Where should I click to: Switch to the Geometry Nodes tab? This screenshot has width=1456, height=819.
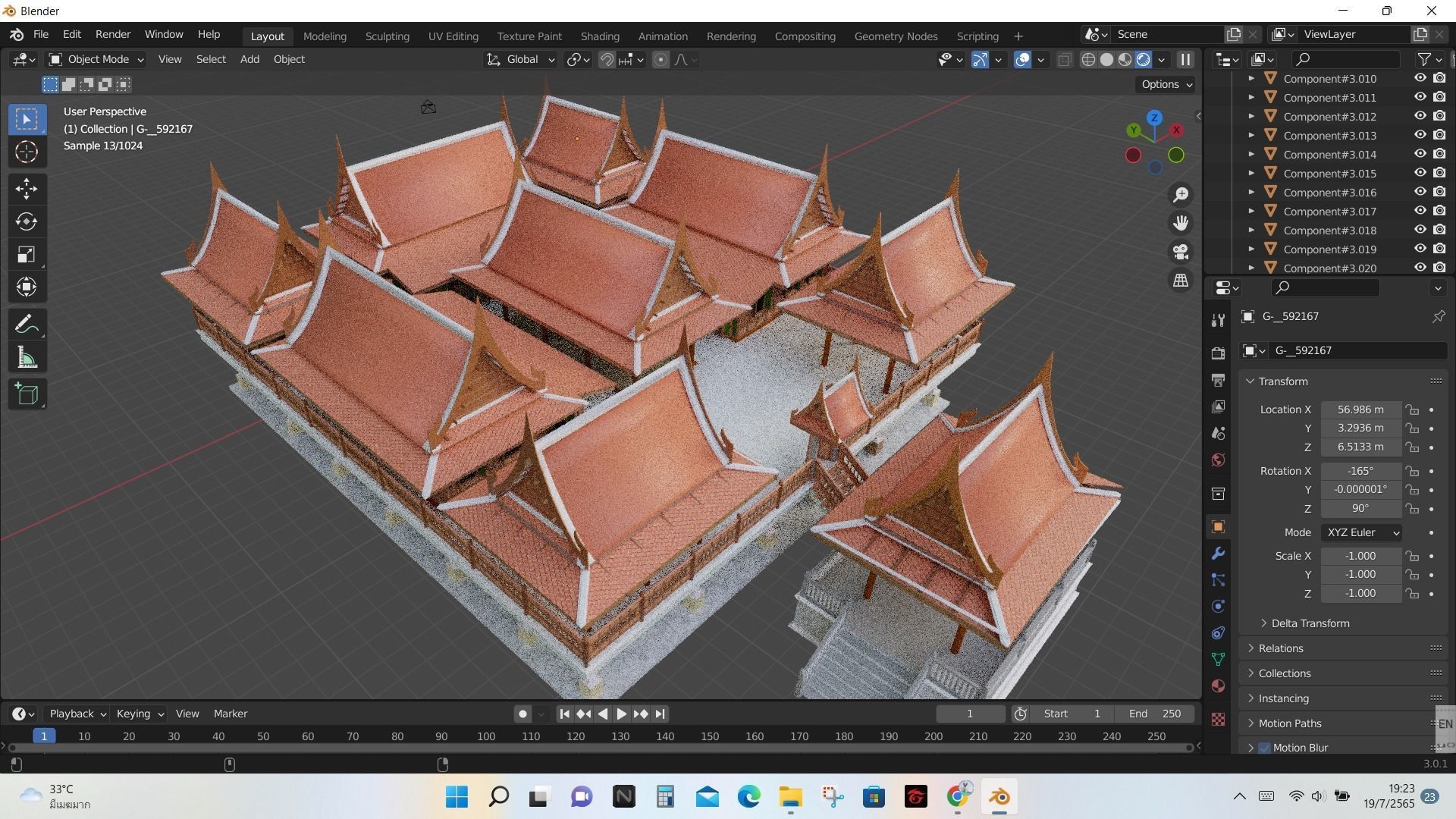click(896, 36)
